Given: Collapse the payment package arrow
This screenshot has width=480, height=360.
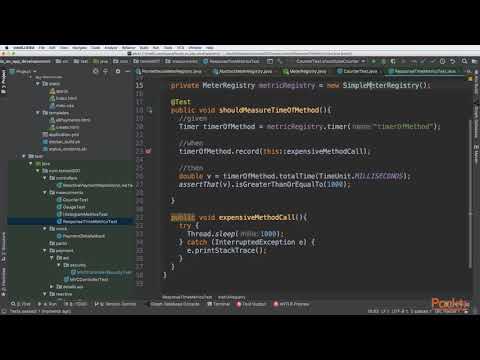Looking at the screenshot, I should tap(45, 250).
